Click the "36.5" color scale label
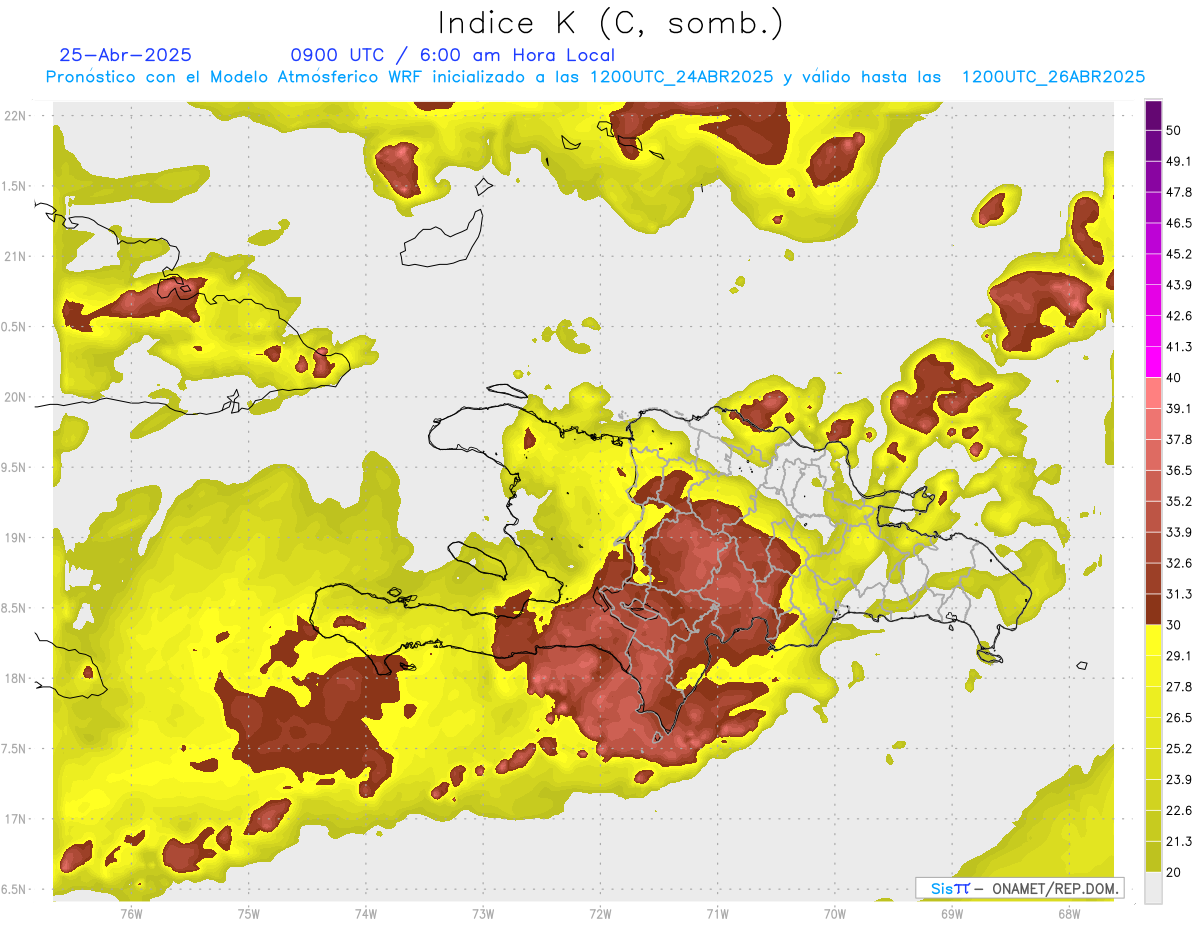Image resolution: width=1200 pixels, height=927 pixels. 1179,470
